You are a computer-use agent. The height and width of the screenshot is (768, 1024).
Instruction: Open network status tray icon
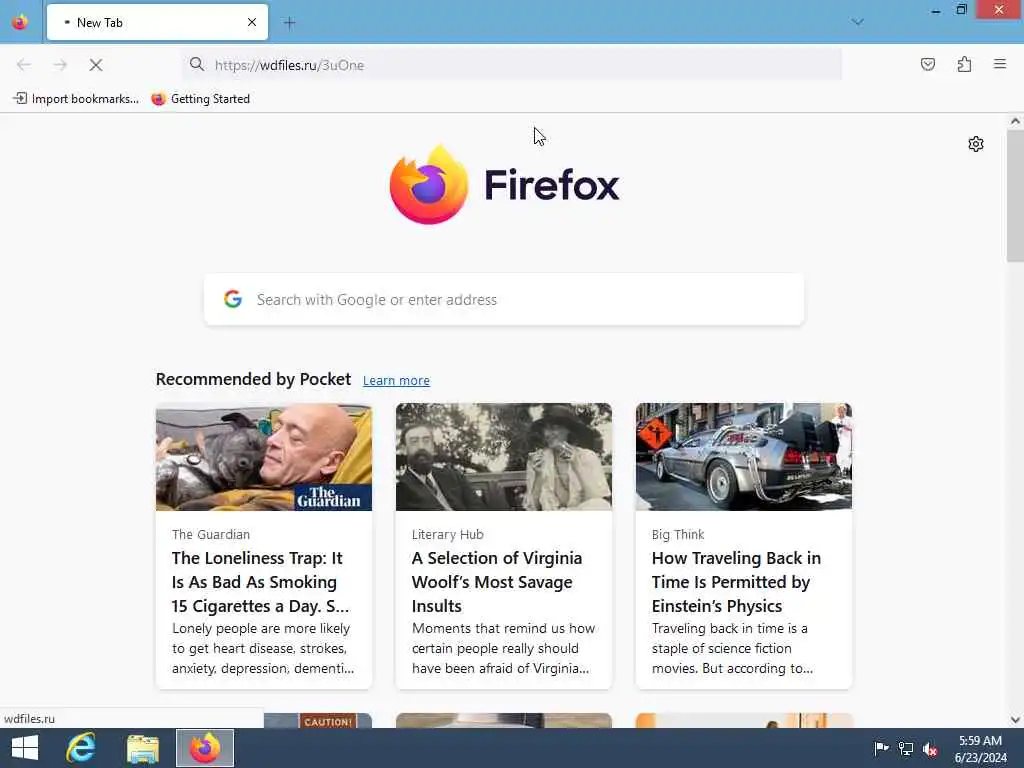[x=906, y=748]
